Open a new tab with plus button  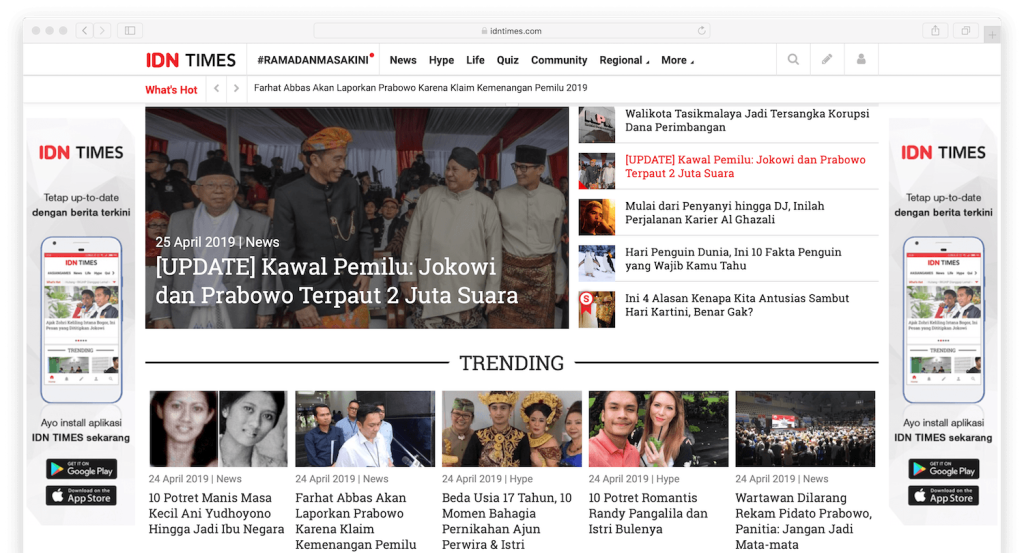click(x=992, y=35)
